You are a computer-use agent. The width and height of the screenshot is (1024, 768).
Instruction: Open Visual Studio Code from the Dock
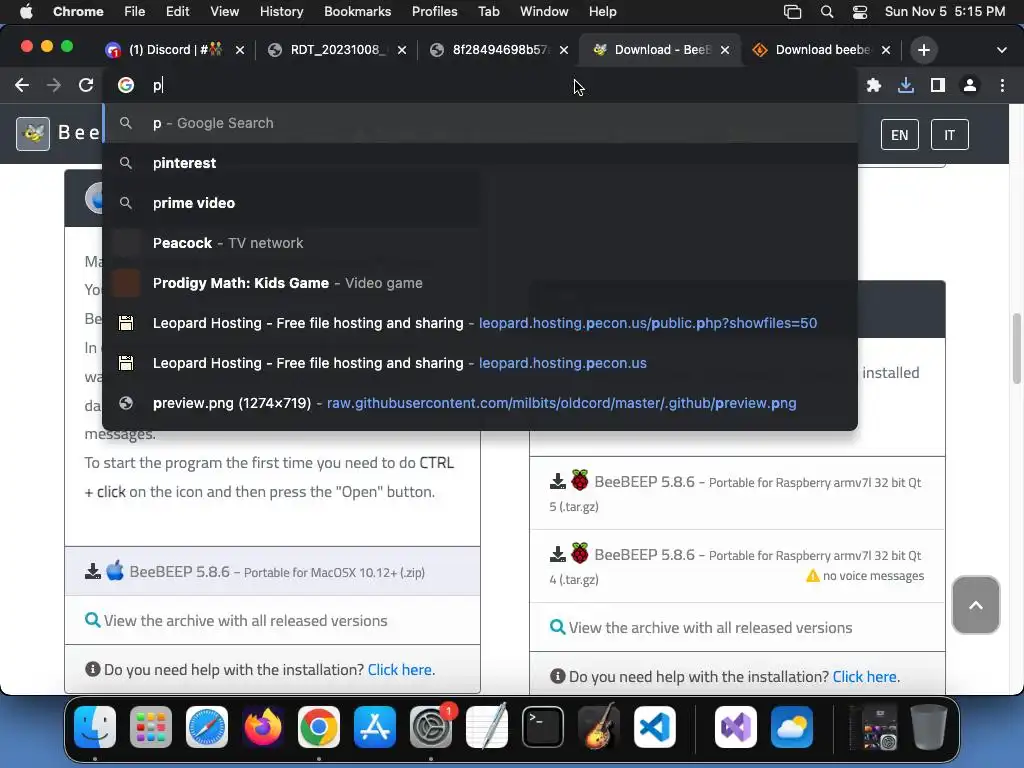(655, 727)
